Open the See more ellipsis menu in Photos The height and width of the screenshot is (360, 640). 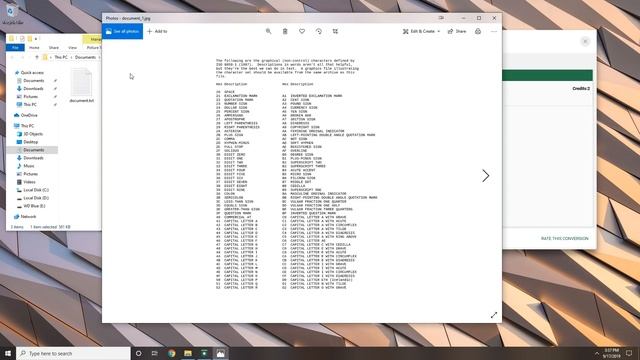(x=494, y=31)
